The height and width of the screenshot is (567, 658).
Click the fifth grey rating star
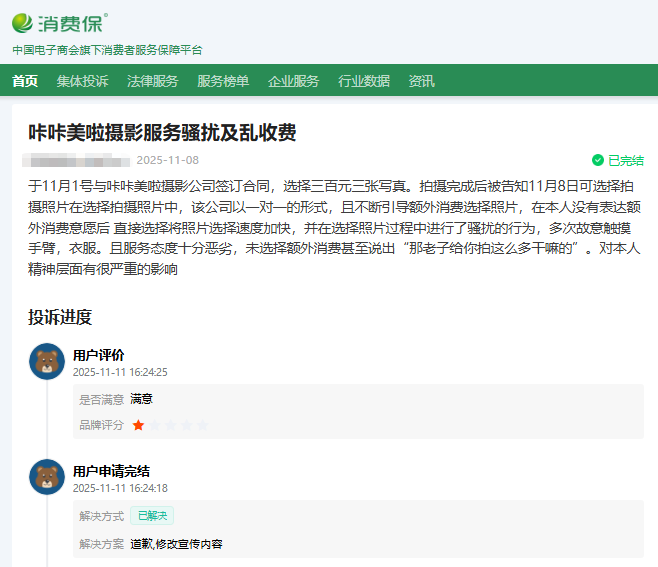(202, 425)
